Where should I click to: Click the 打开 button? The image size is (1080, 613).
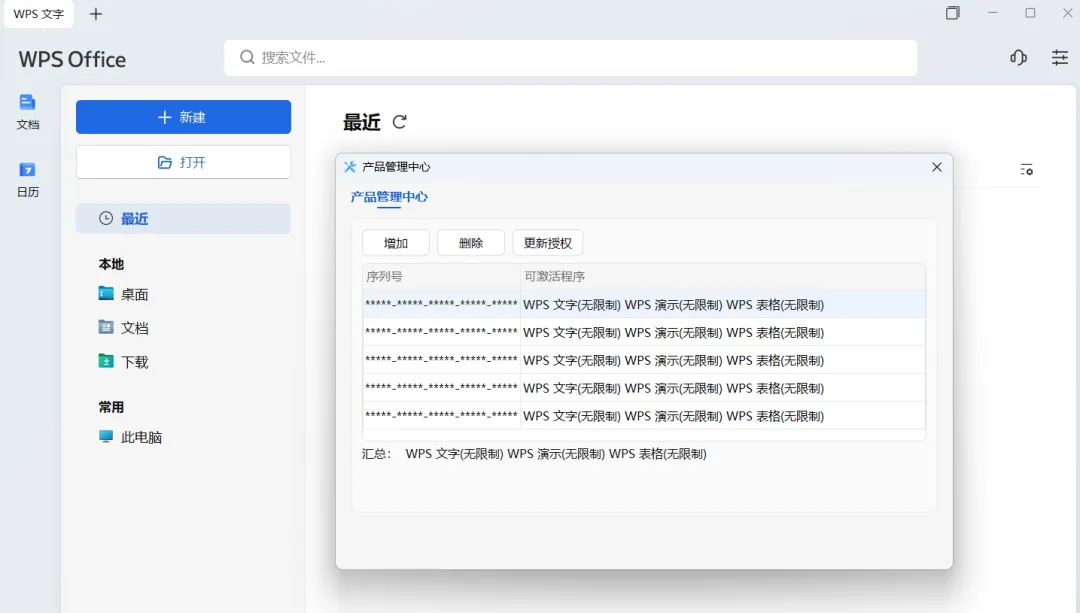(183, 163)
